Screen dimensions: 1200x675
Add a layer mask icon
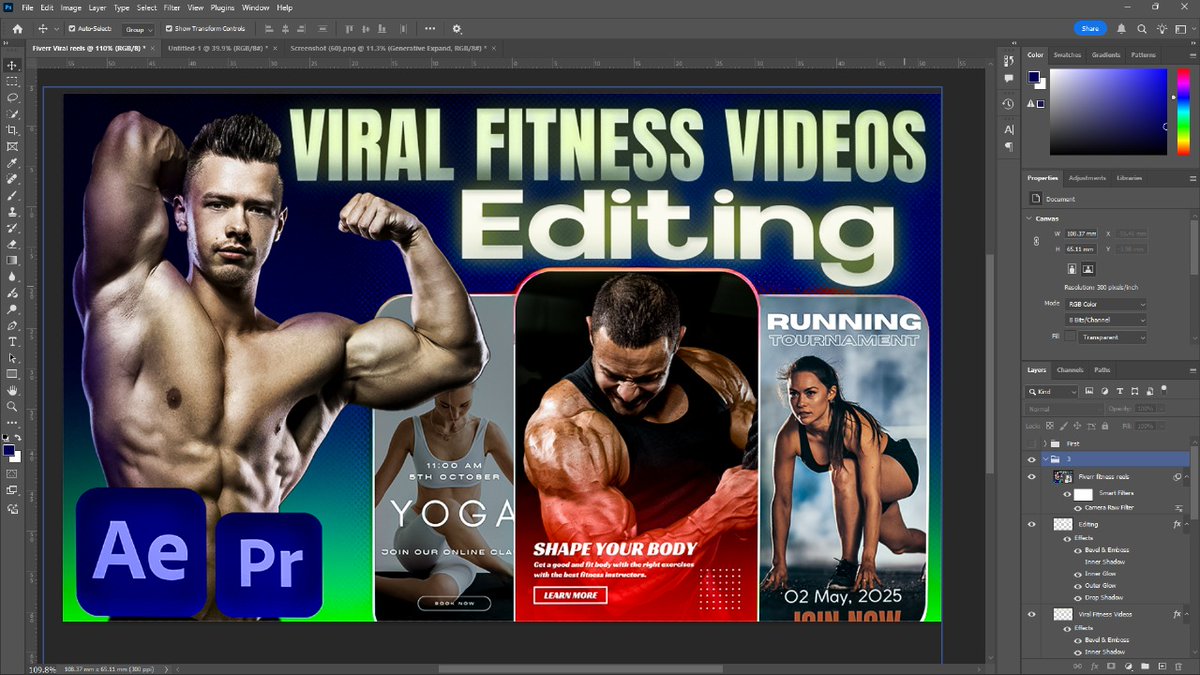coord(1111,665)
